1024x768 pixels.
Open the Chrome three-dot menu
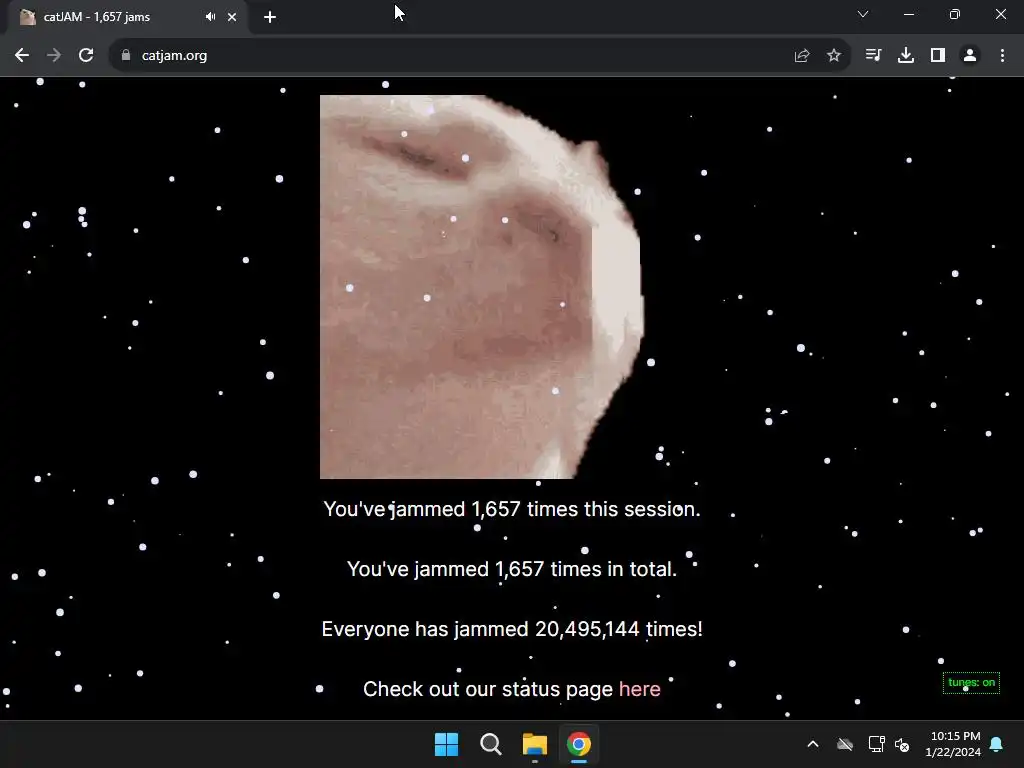coord(1002,56)
